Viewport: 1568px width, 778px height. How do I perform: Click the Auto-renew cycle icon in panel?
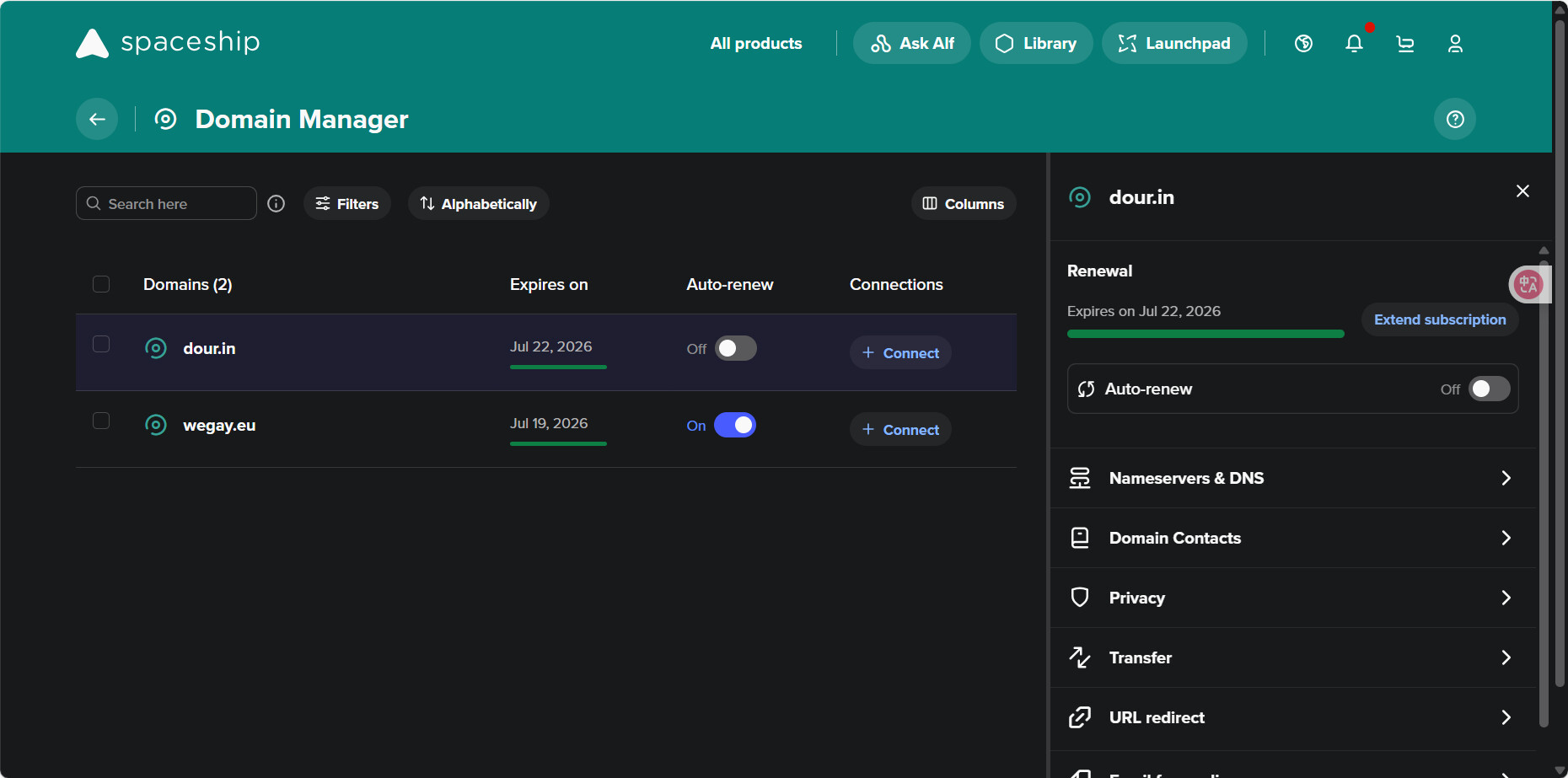1086,389
